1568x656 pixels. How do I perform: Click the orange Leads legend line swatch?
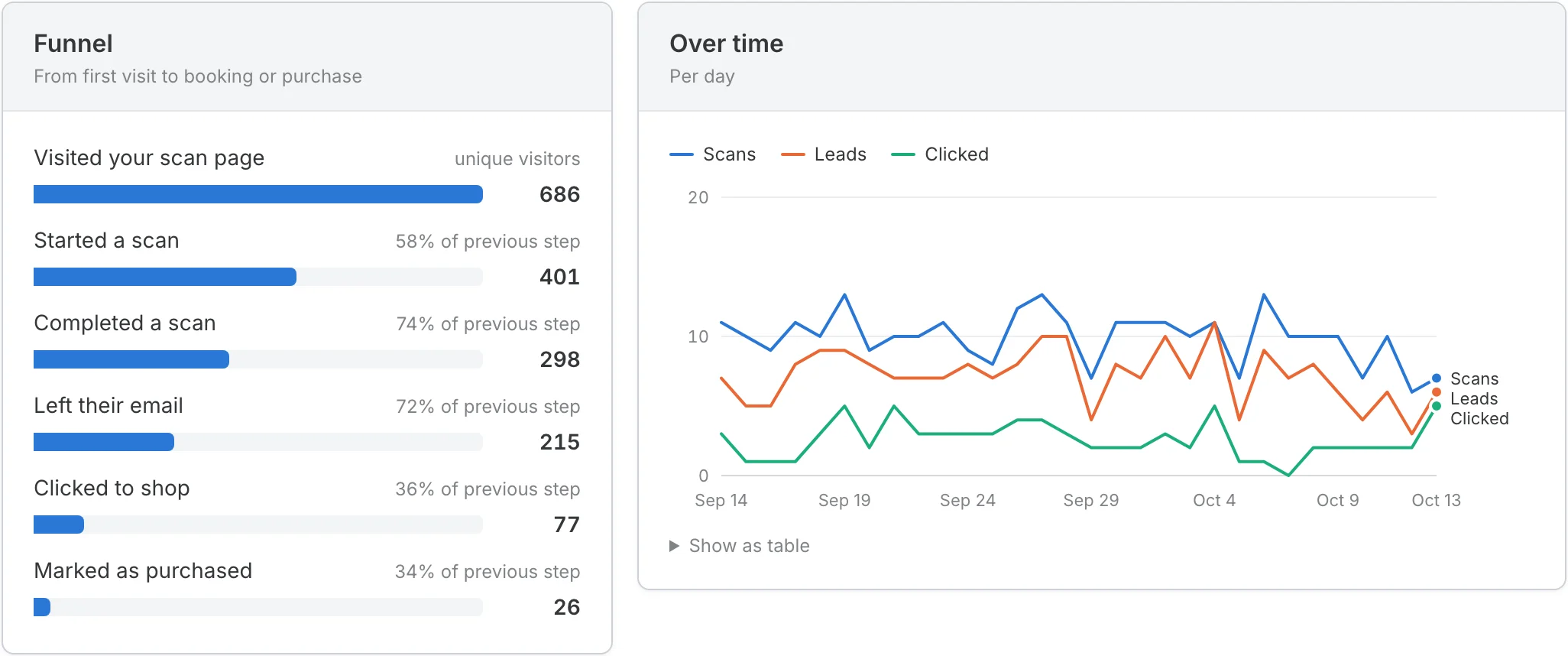click(x=793, y=155)
